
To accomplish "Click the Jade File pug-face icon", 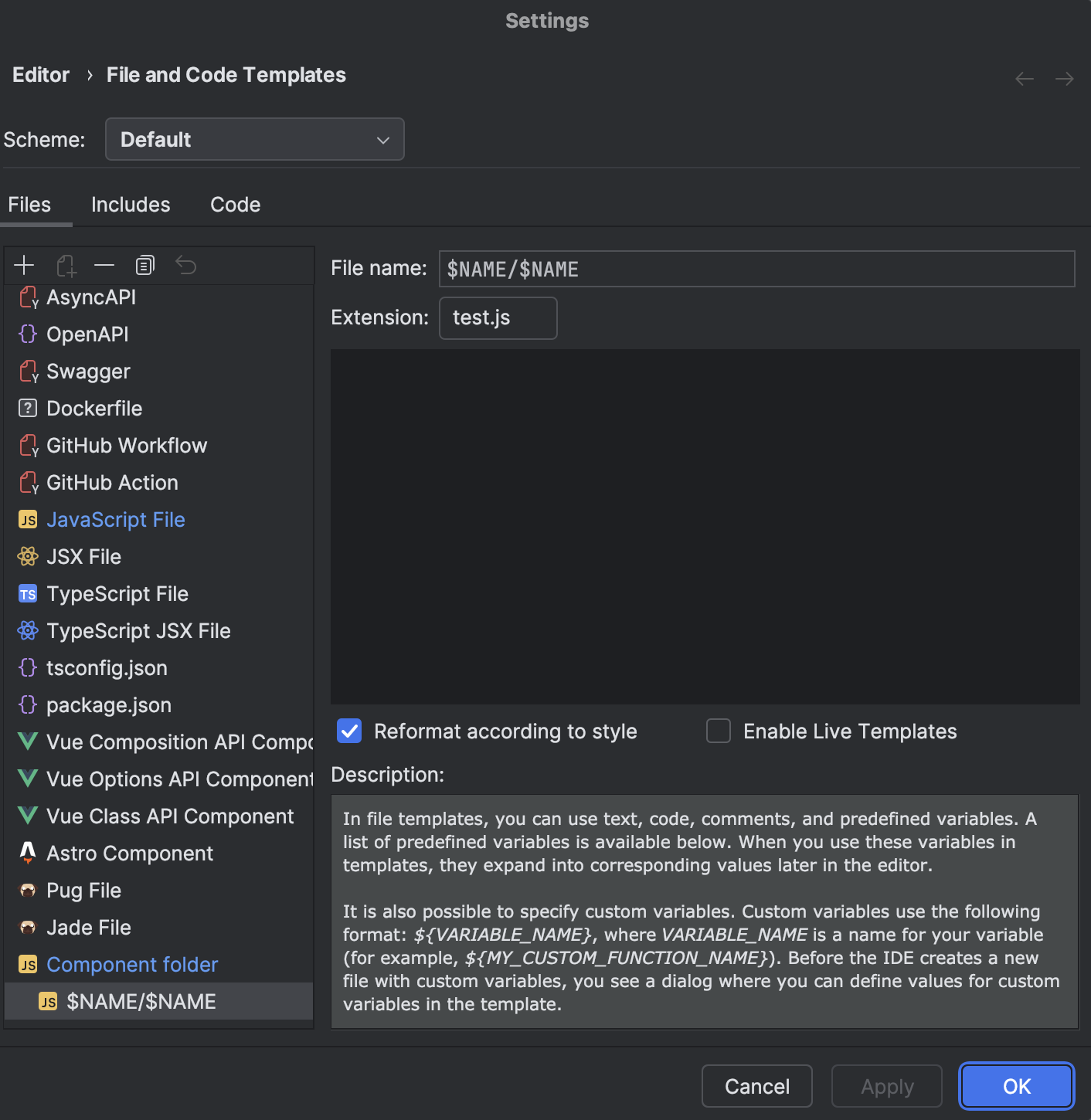I will click(x=28, y=928).
